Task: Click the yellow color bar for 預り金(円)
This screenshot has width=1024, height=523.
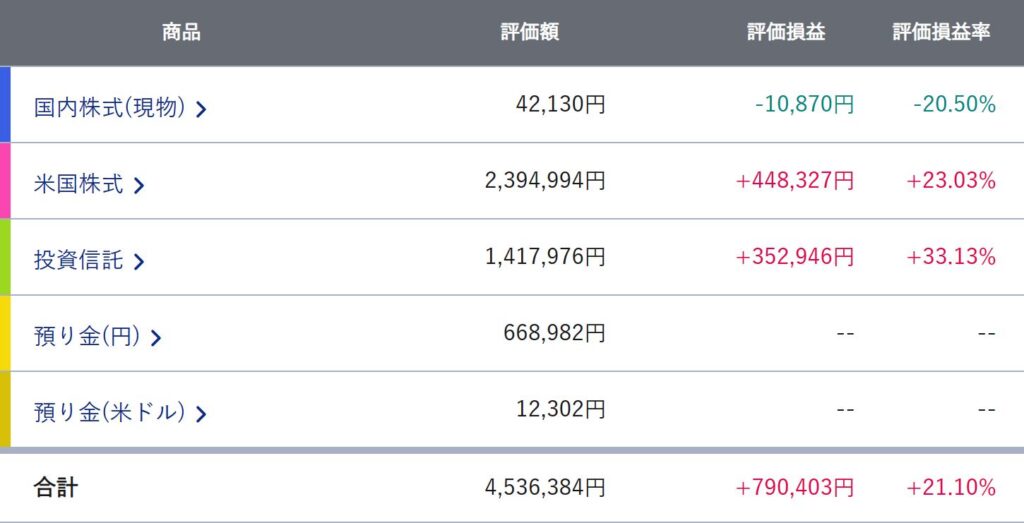Action: 5,333
